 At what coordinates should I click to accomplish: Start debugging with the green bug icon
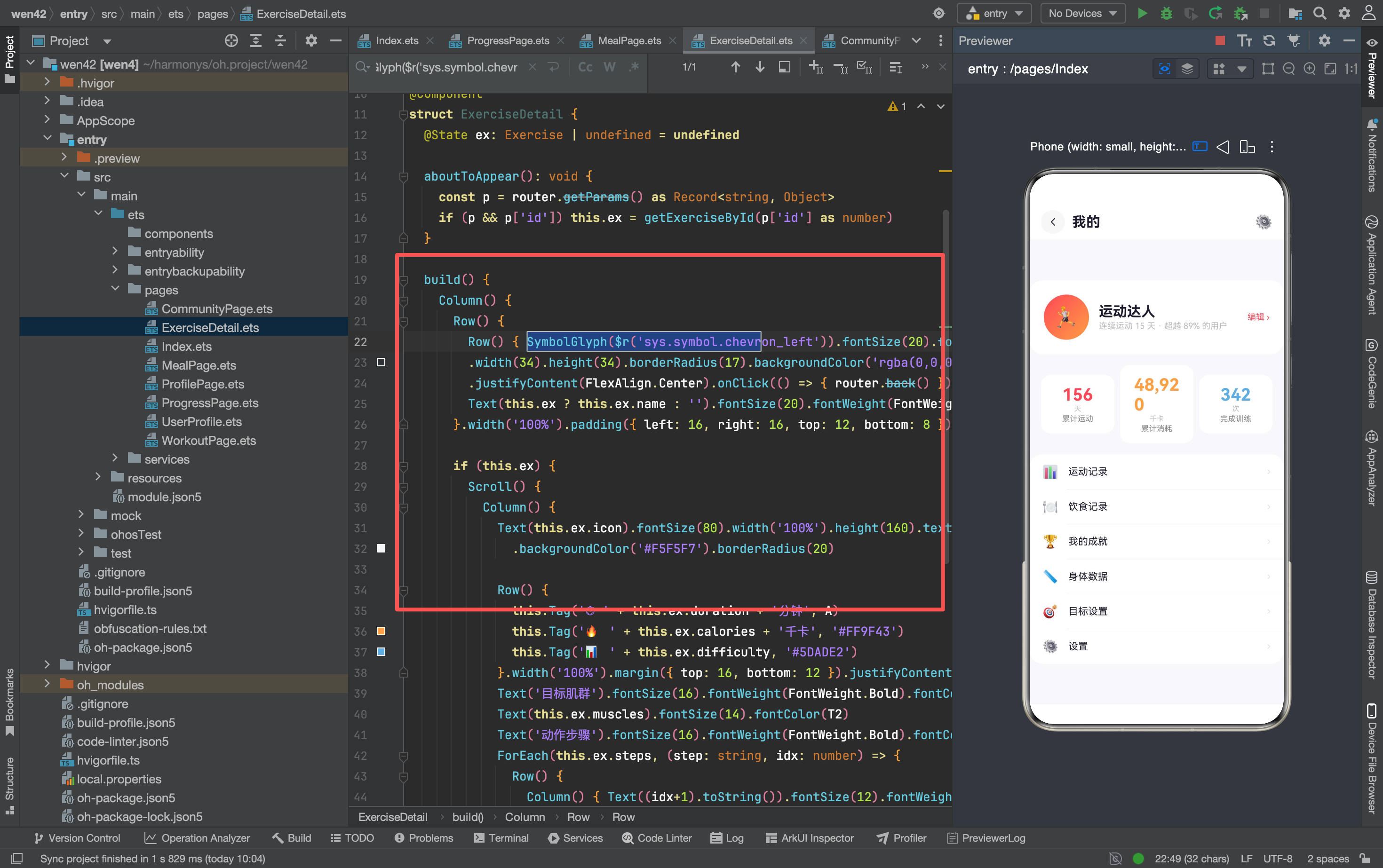tap(1167, 13)
